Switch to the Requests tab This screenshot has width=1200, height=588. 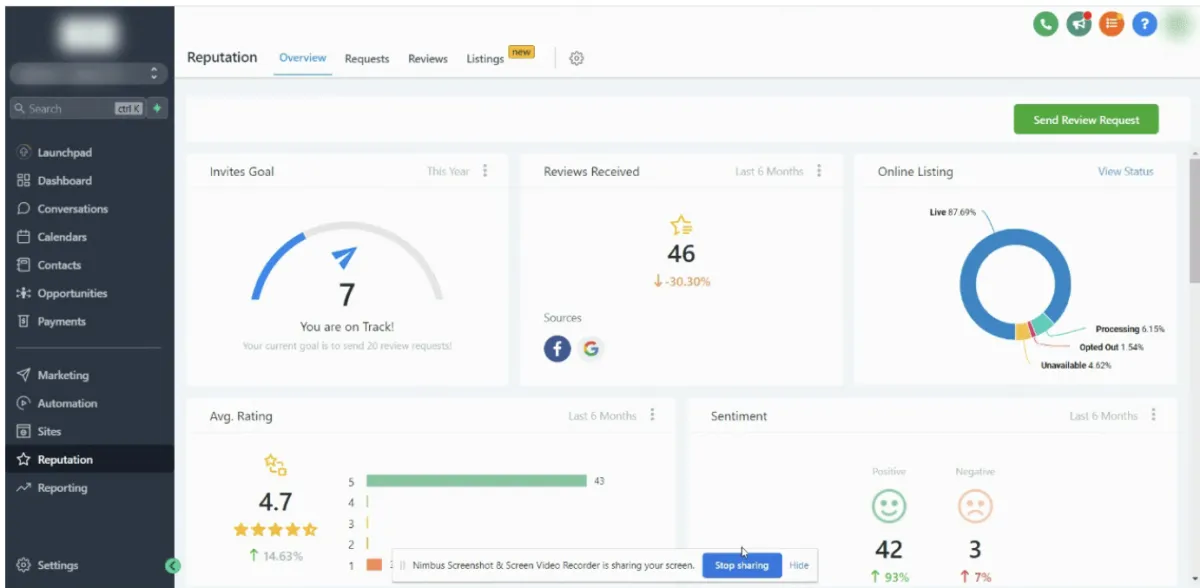click(x=367, y=59)
